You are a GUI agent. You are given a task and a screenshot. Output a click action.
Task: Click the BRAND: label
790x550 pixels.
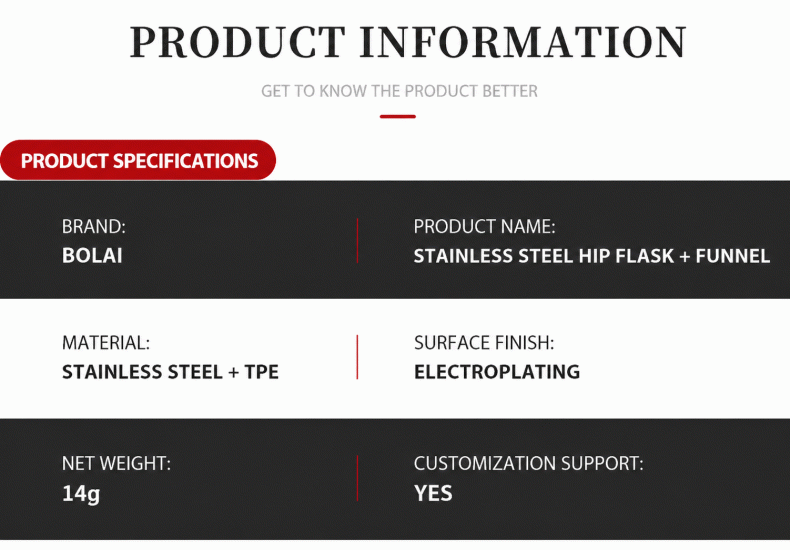[94, 227]
